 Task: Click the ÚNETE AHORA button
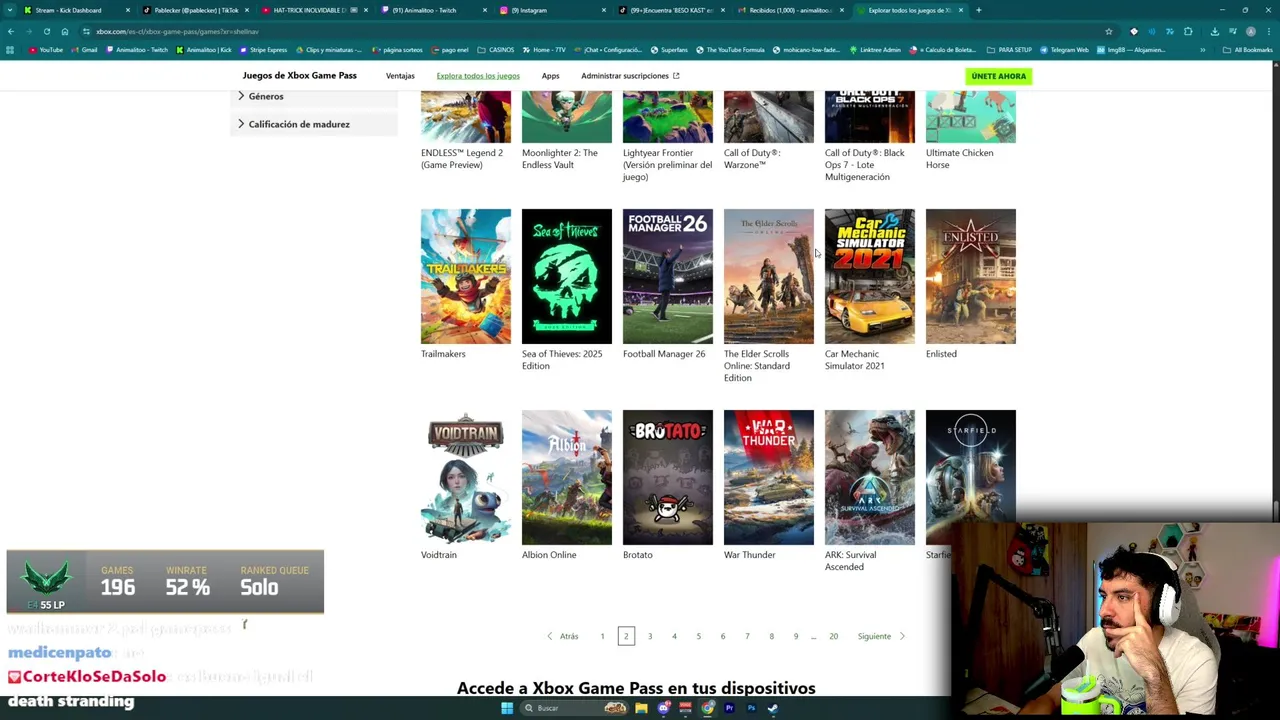pyautogui.click(x=998, y=76)
